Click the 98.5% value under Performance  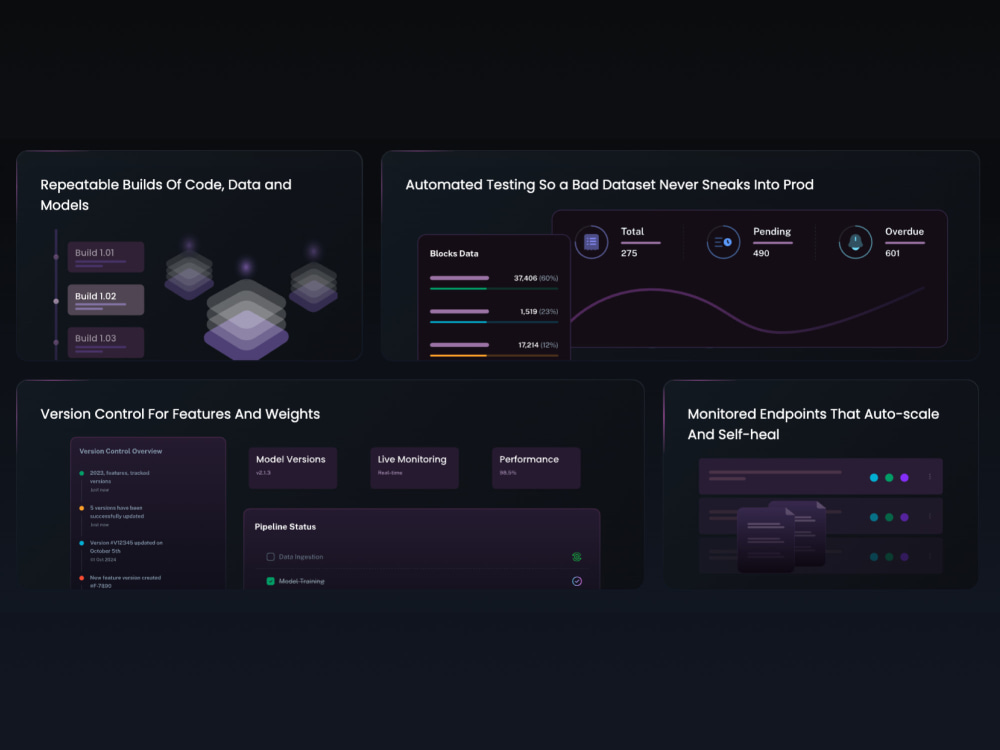[508, 473]
